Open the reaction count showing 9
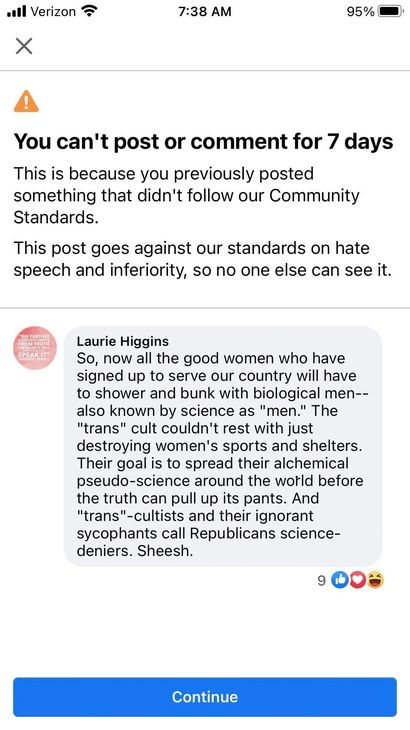The image size is (410, 730). [x=321, y=580]
